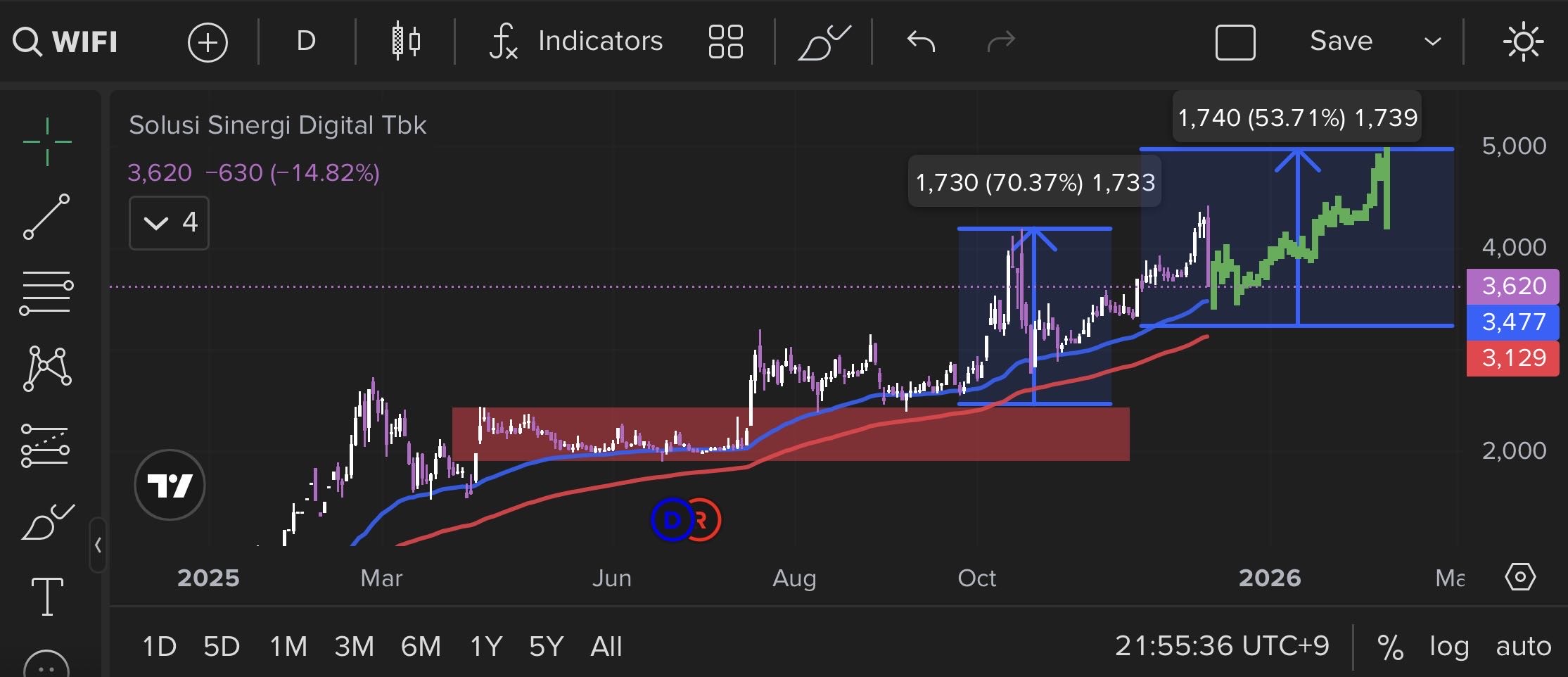Open the Indicators menu
Screen dimensions: 1568x677
click(576, 41)
